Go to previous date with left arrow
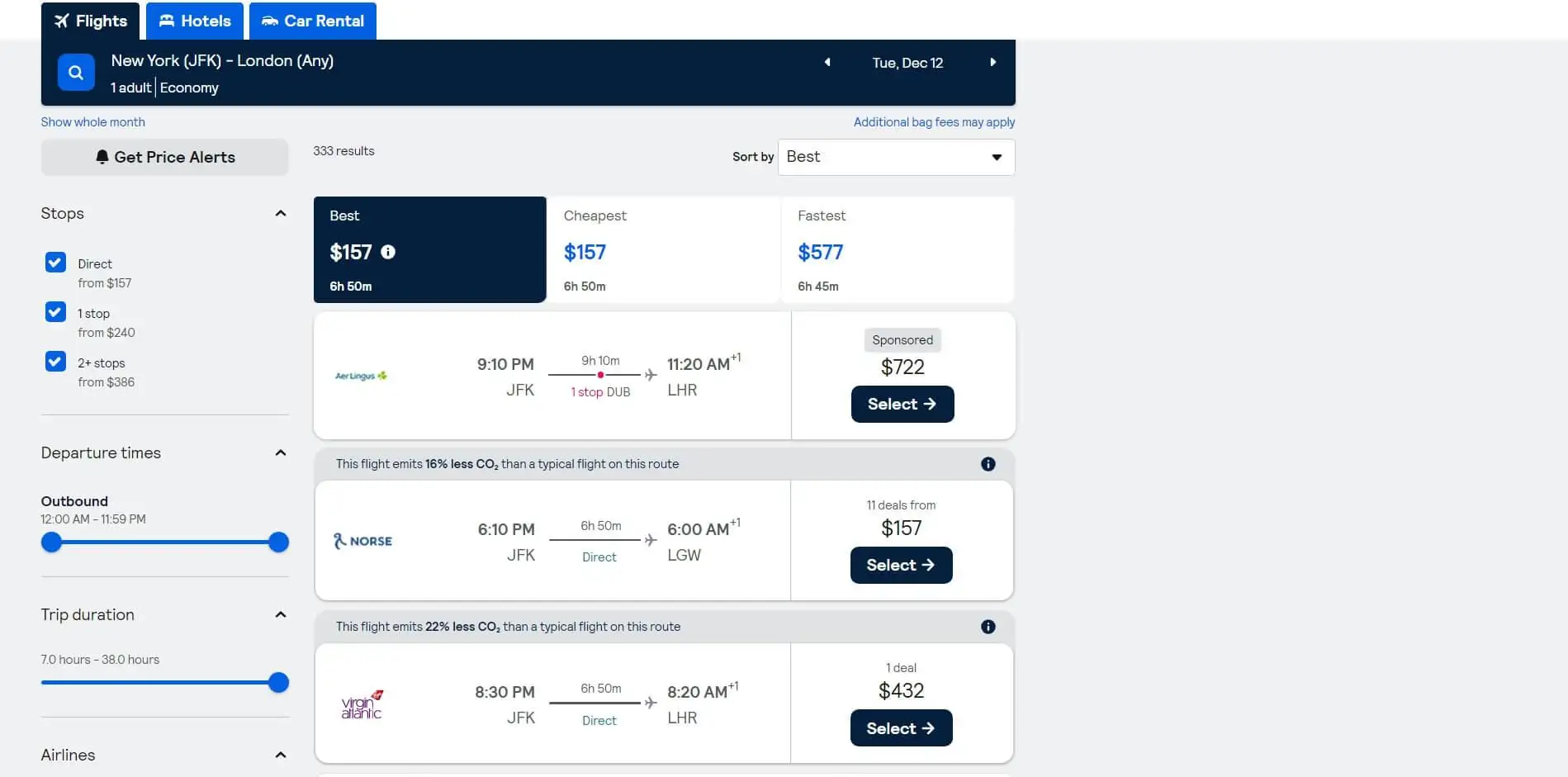 (x=827, y=63)
